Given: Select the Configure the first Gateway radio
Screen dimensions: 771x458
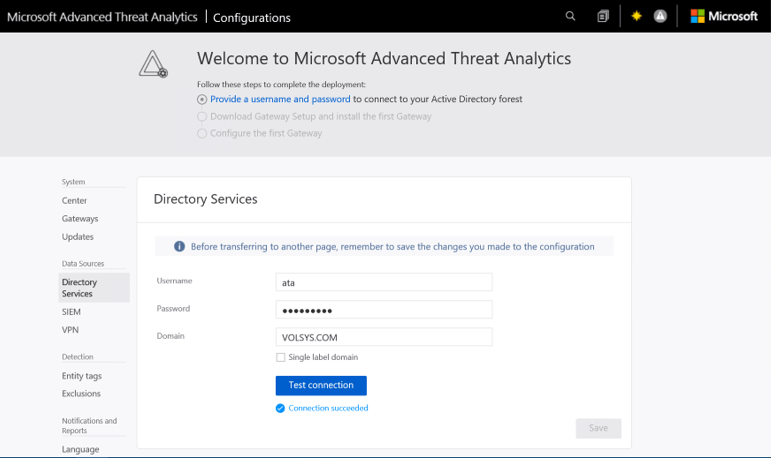Looking at the screenshot, I should (x=202, y=133).
